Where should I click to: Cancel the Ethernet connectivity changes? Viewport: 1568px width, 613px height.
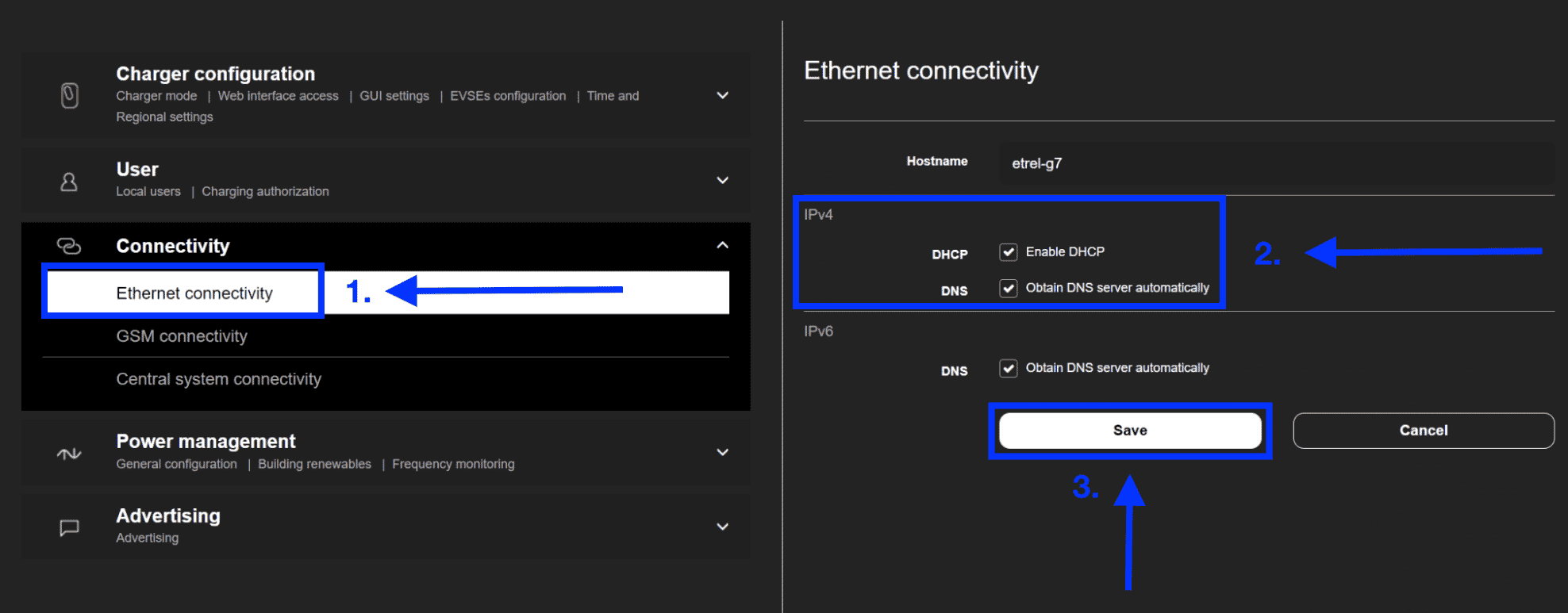coord(1424,431)
